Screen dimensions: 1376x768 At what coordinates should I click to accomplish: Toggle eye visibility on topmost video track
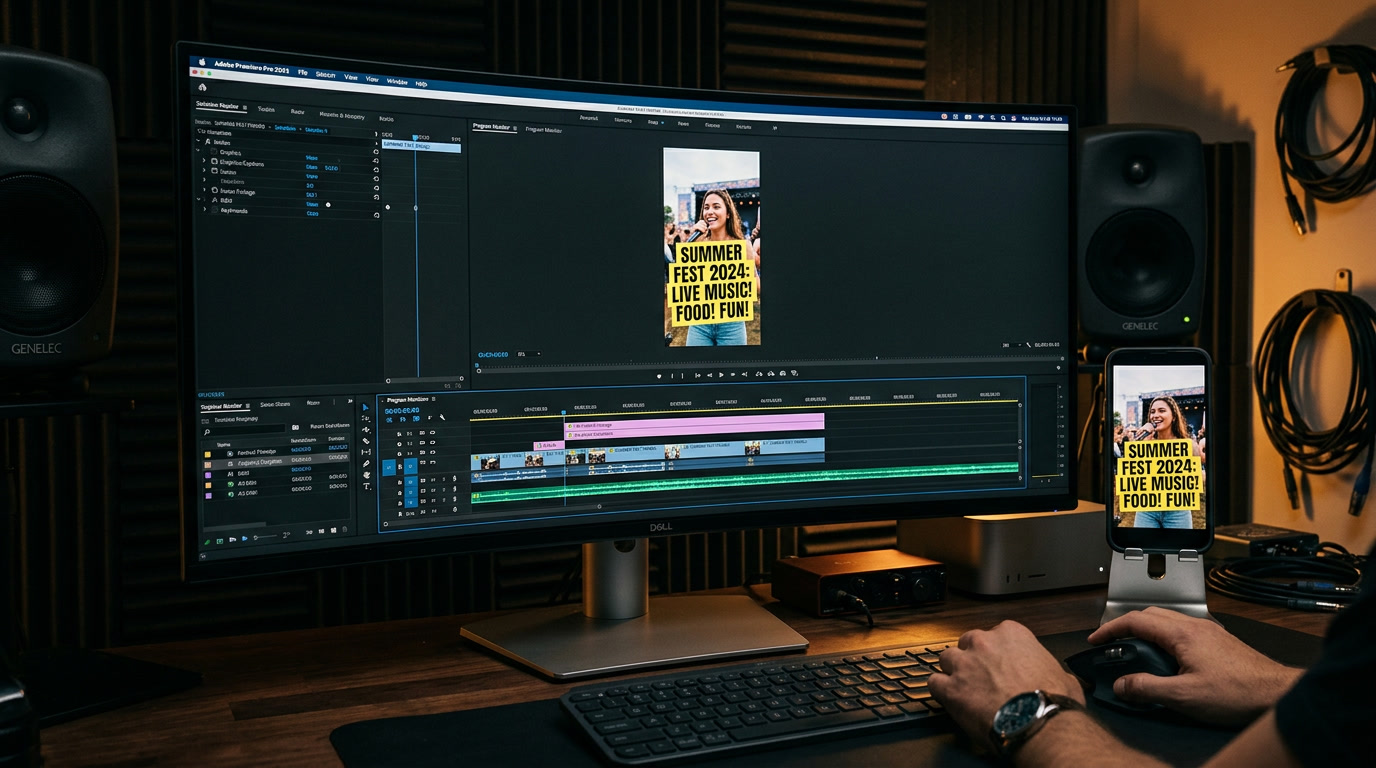point(432,433)
